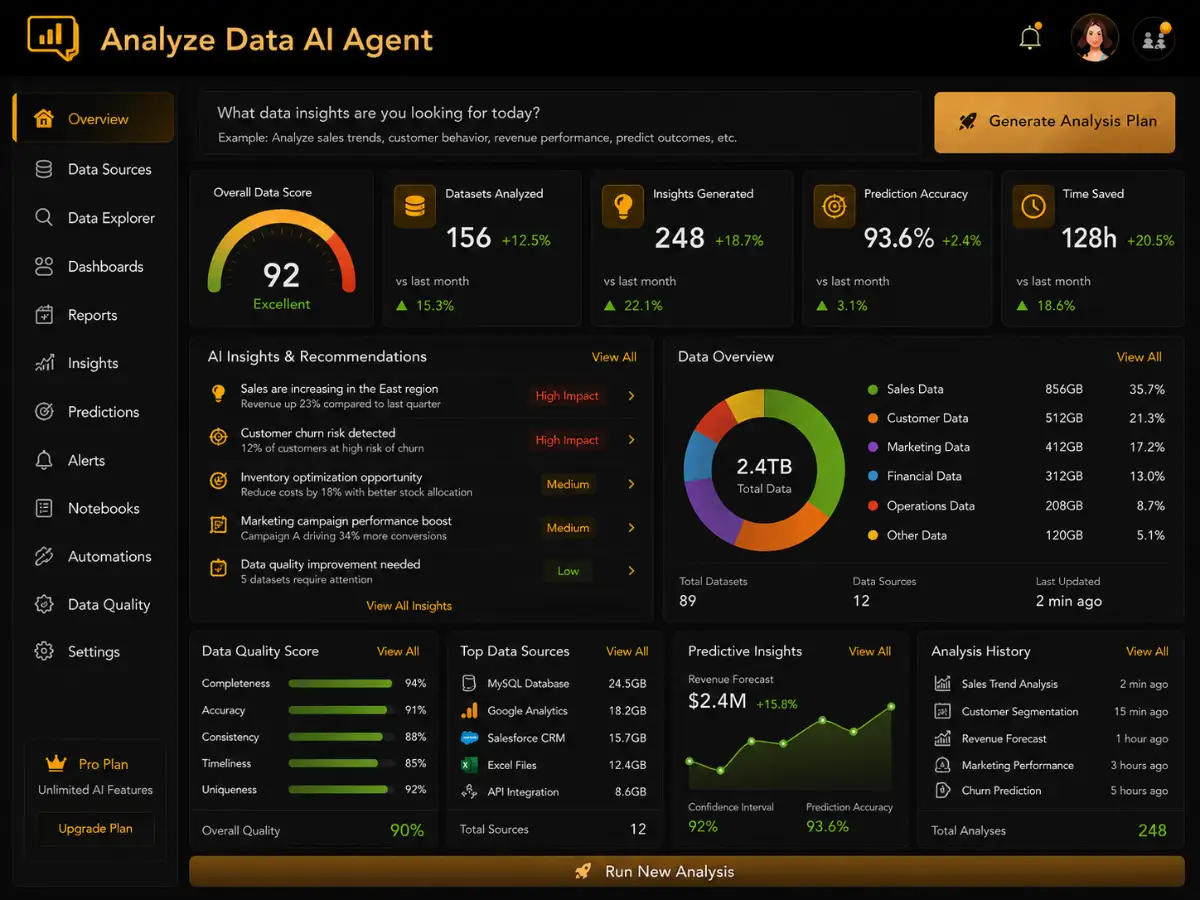Viewport: 1200px width, 900px height.
Task: Go to Data Explorer
Action: (93, 217)
